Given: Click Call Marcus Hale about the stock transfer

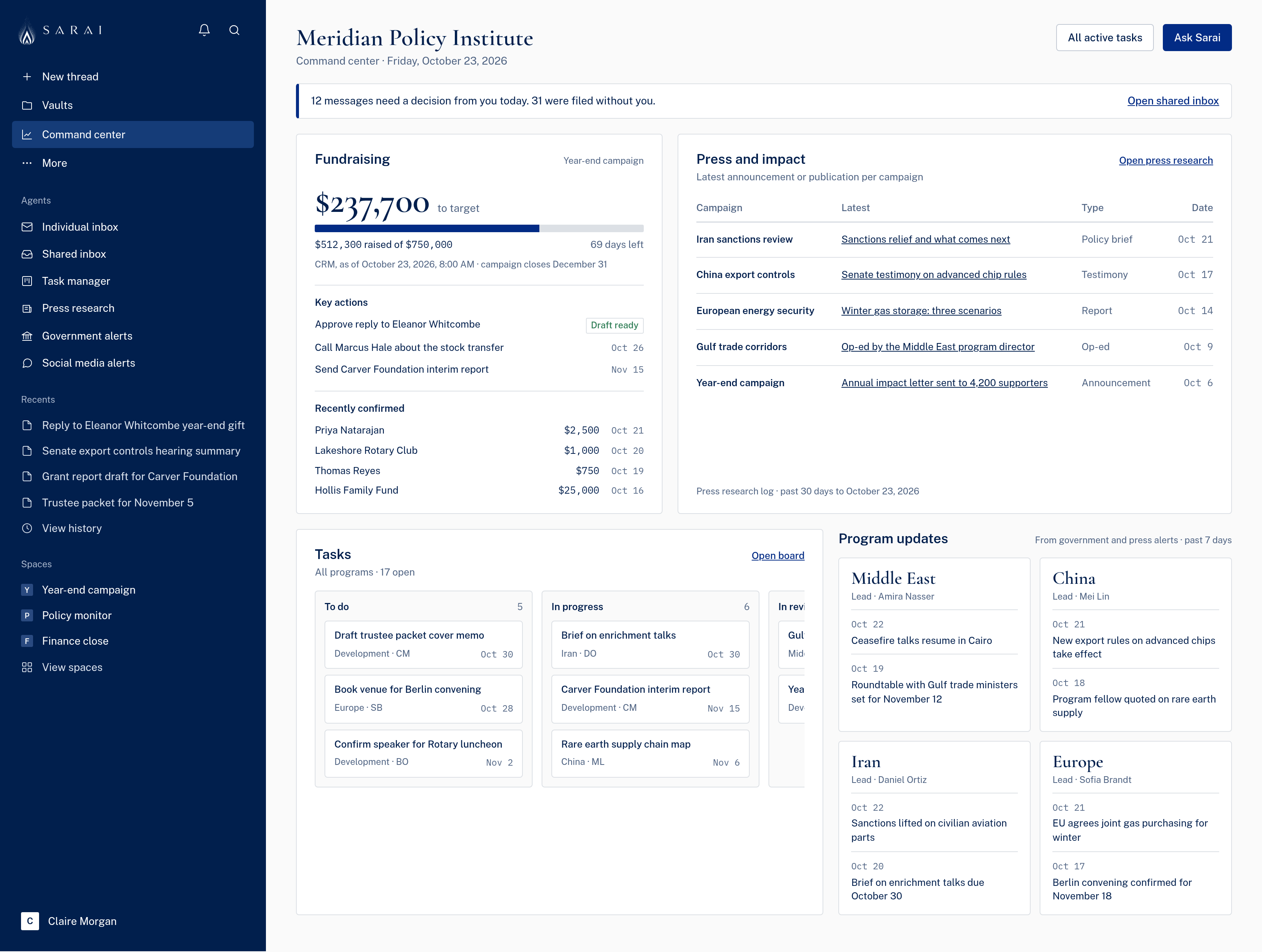Looking at the screenshot, I should (x=409, y=347).
